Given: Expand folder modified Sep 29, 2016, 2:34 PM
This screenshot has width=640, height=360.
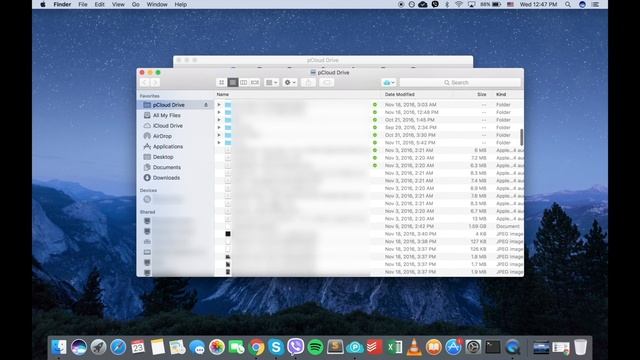Looking at the screenshot, I should [x=219, y=127].
